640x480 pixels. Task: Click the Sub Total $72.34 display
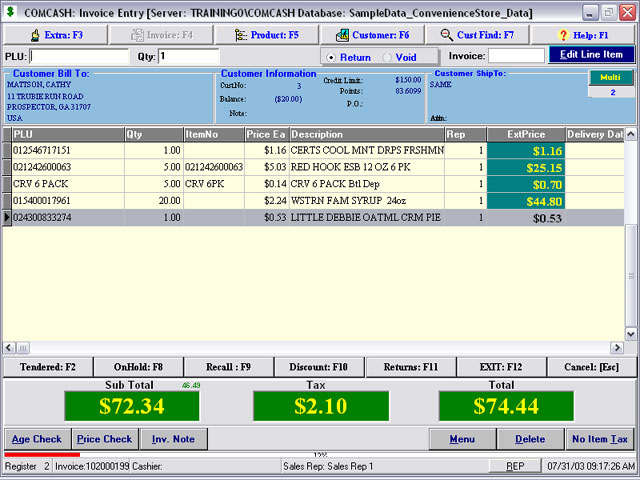click(x=132, y=406)
